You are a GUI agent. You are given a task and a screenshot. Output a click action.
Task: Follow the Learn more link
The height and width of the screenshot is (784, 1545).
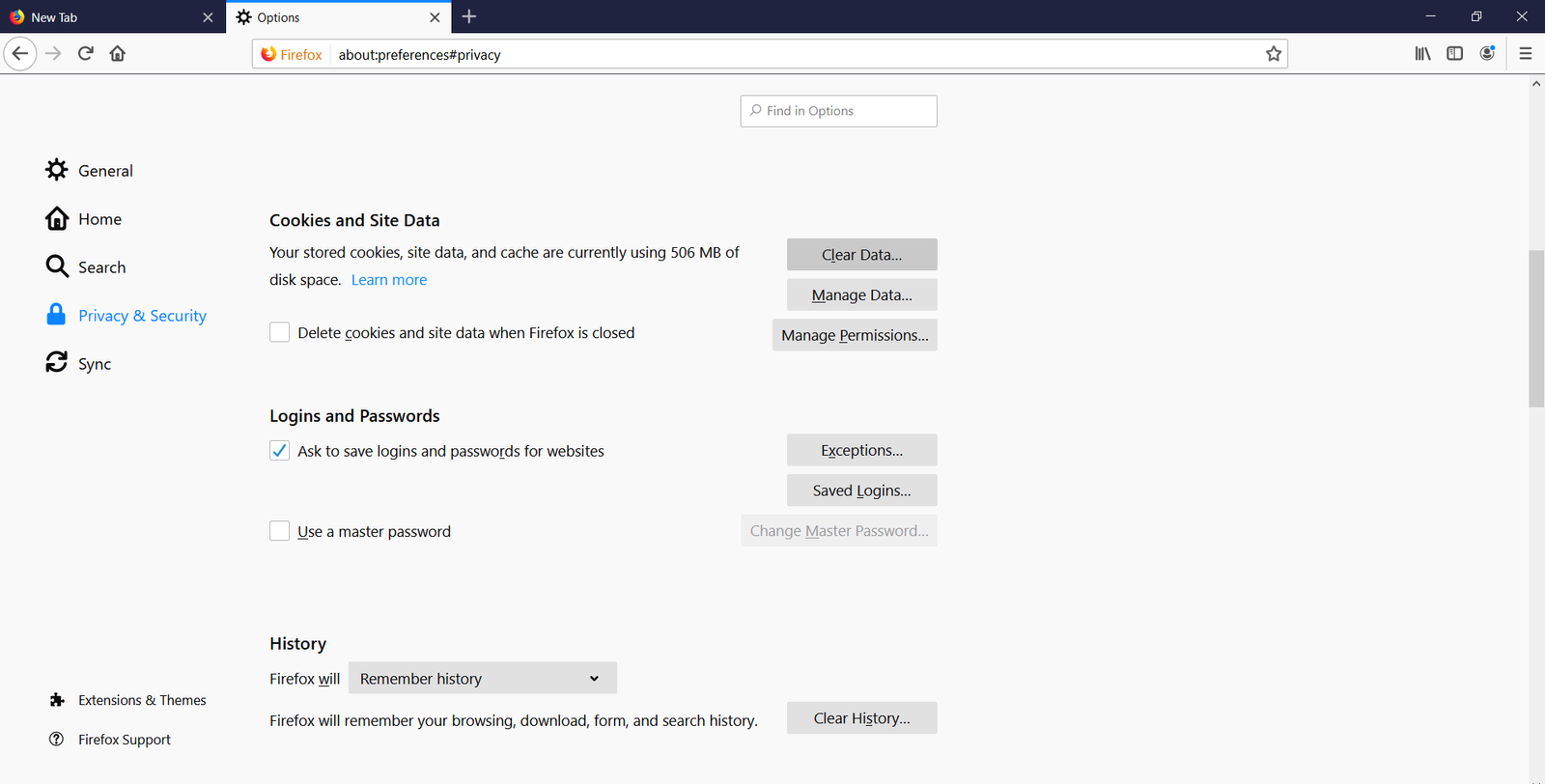(x=389, y=280)
